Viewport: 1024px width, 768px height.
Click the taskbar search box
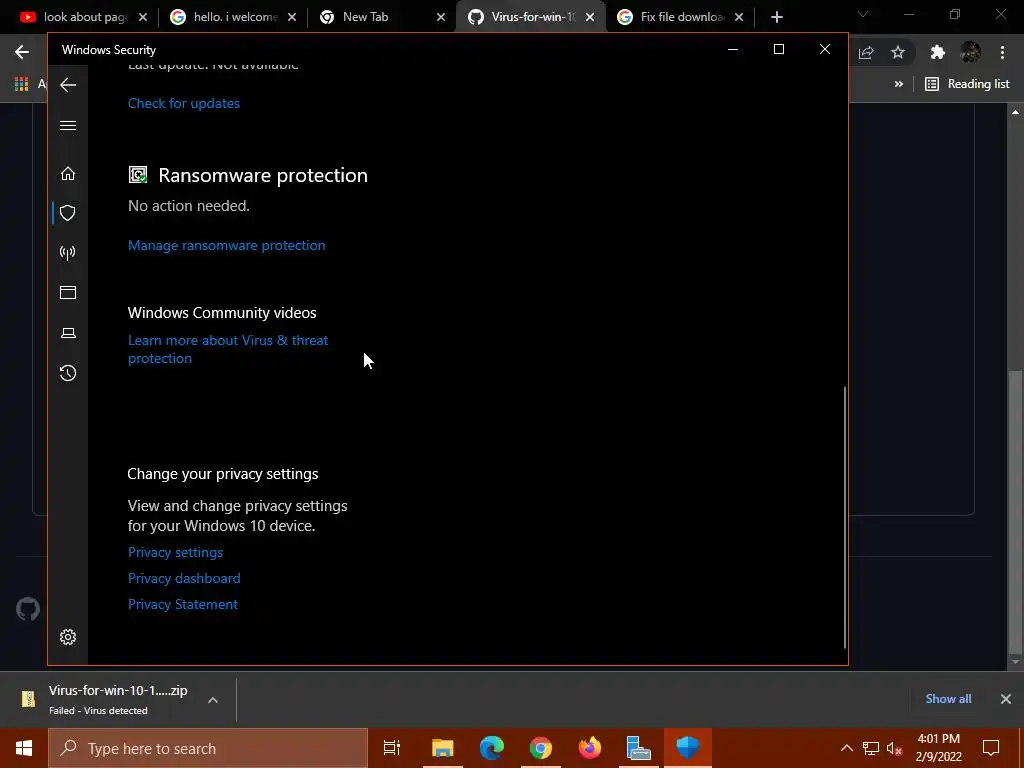(208, 748)
